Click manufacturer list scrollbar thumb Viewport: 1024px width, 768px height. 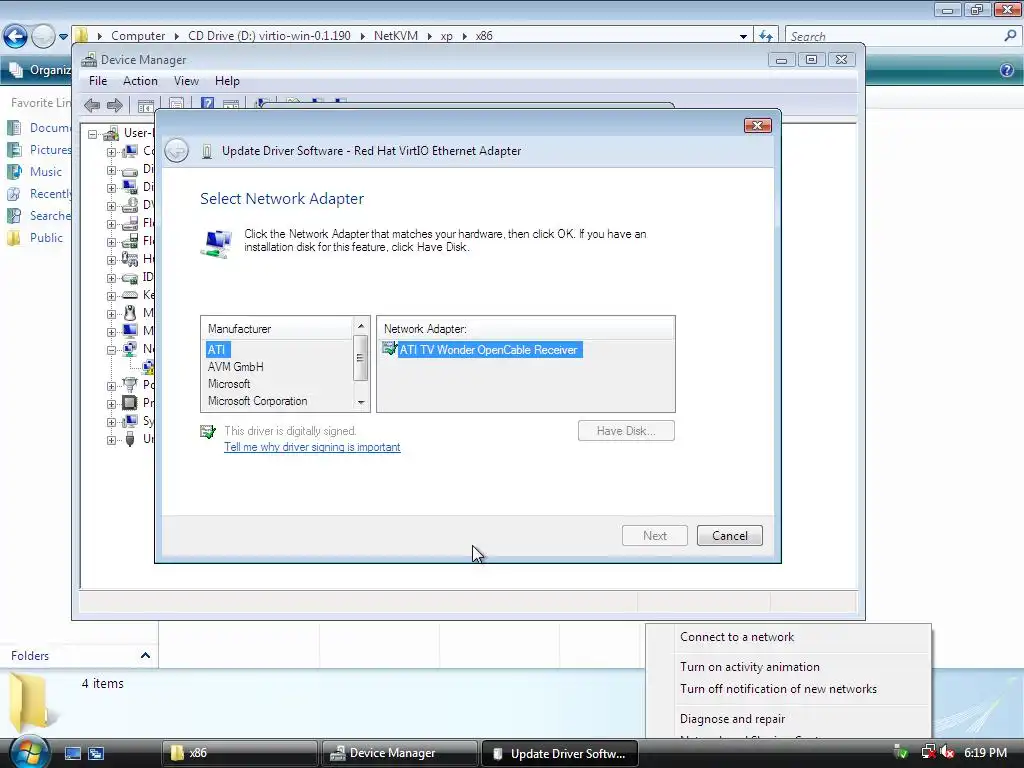click(360, 357)
